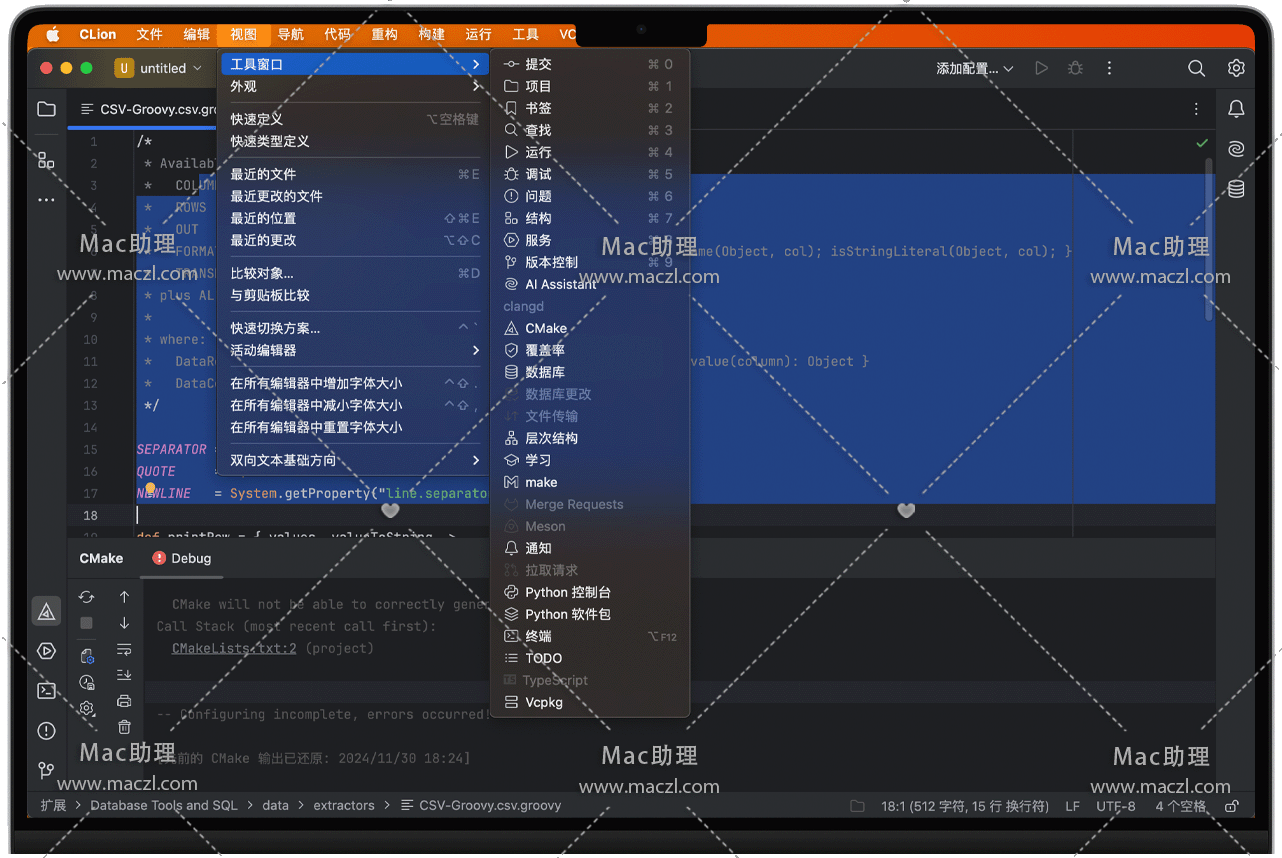Open the CMakeLists.txt:2 link
This screenshot has height=858, width=1282.
click(234, 648)
